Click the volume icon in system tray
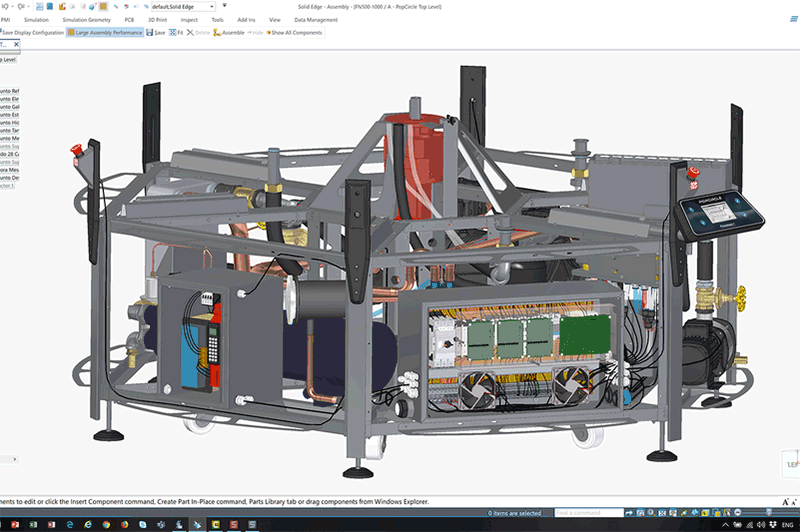This screenshot has width=800, height=532. pyautogui.click(x=761, y=525)
